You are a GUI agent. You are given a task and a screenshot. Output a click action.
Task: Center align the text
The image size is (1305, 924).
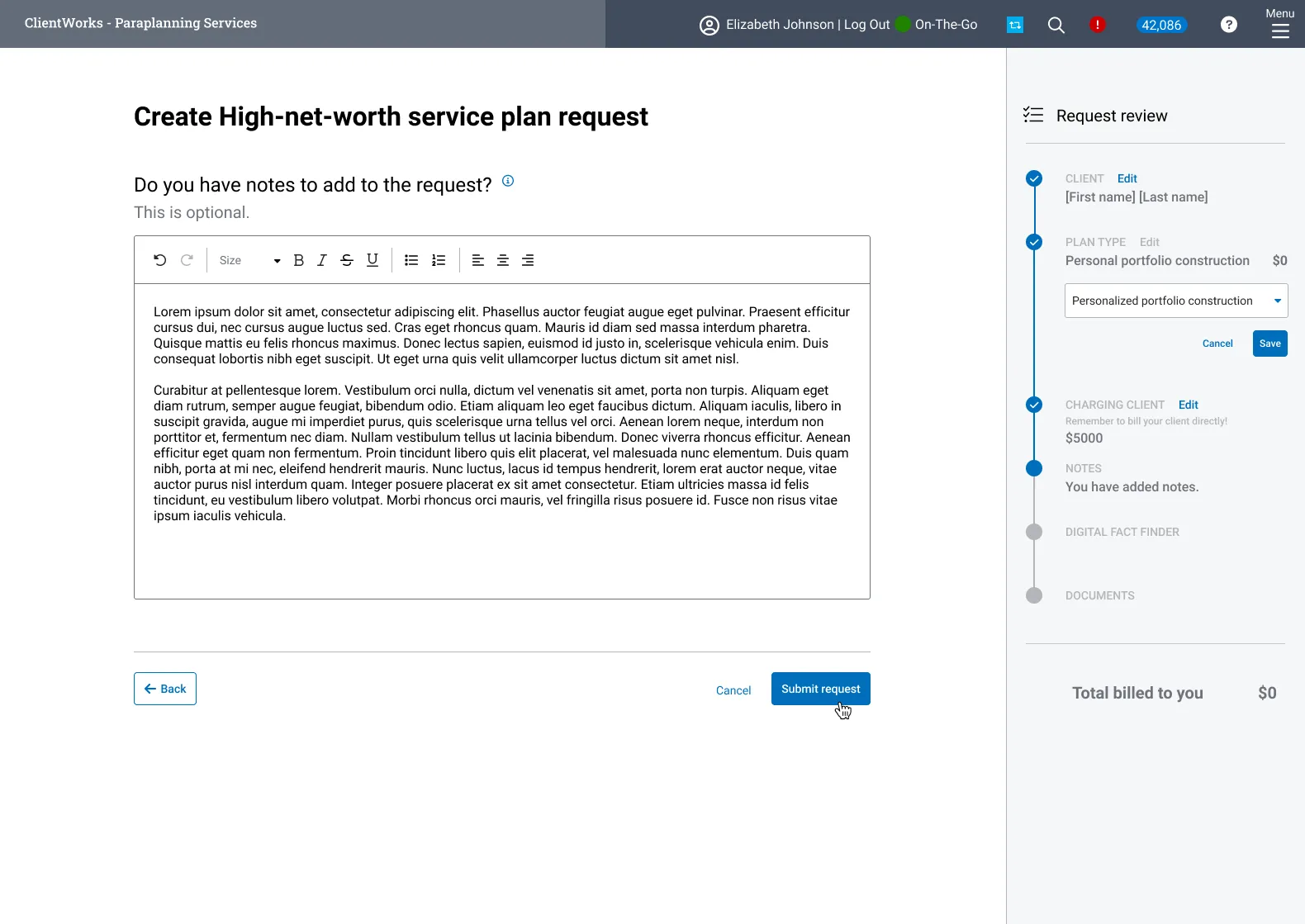(x=502, y=260)
